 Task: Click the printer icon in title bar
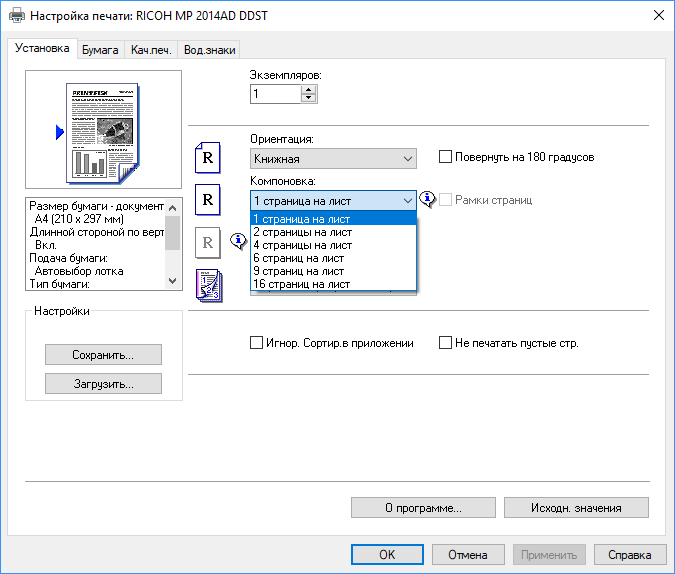(x=16, y=15)
